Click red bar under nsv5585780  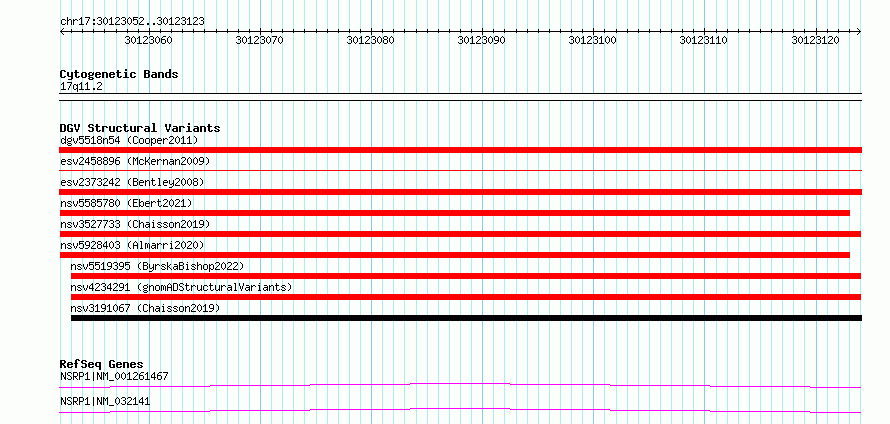pos(455,213)
